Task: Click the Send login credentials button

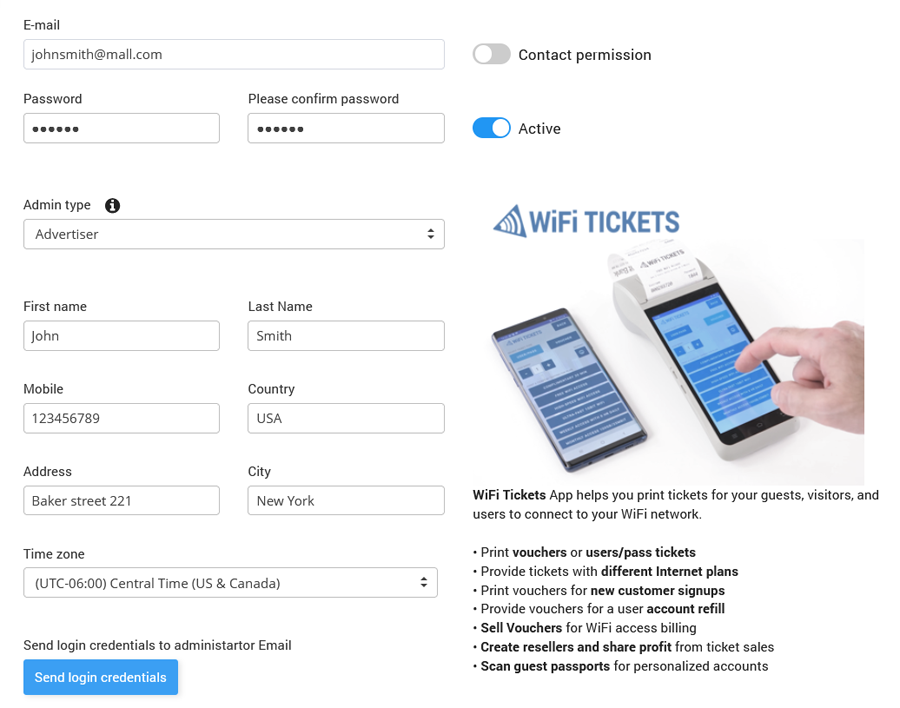Action: (x=100, y=677)
